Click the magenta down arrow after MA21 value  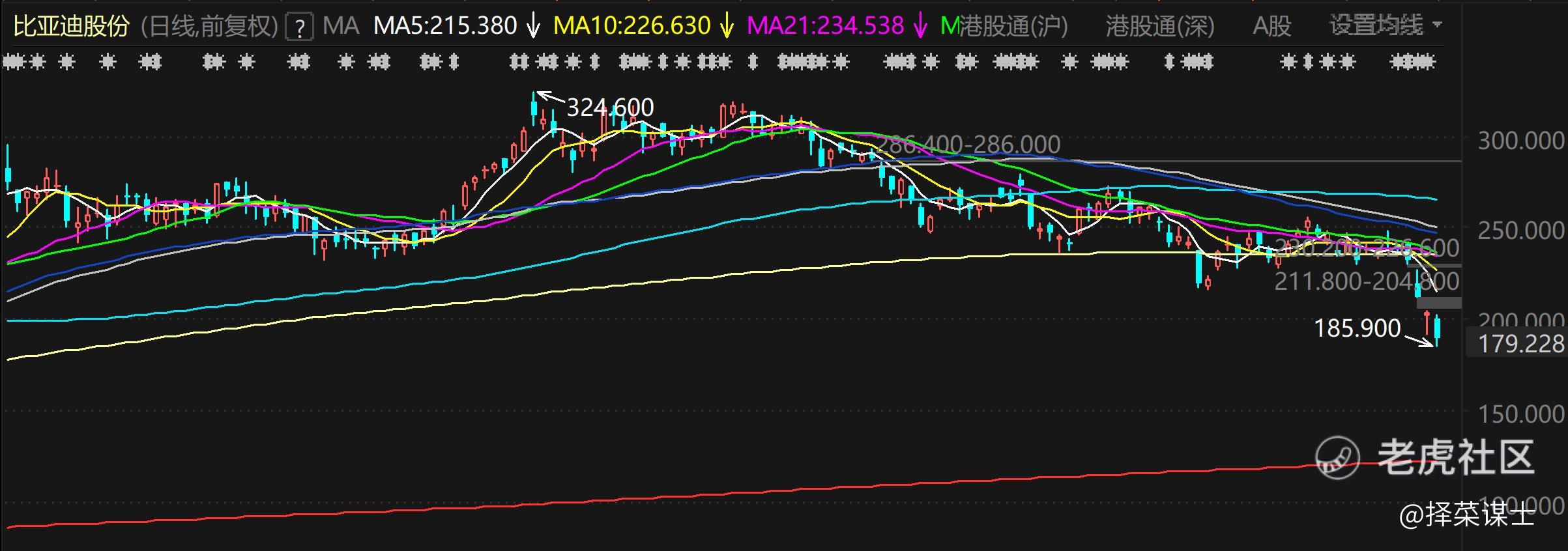(x=920, y=26)
